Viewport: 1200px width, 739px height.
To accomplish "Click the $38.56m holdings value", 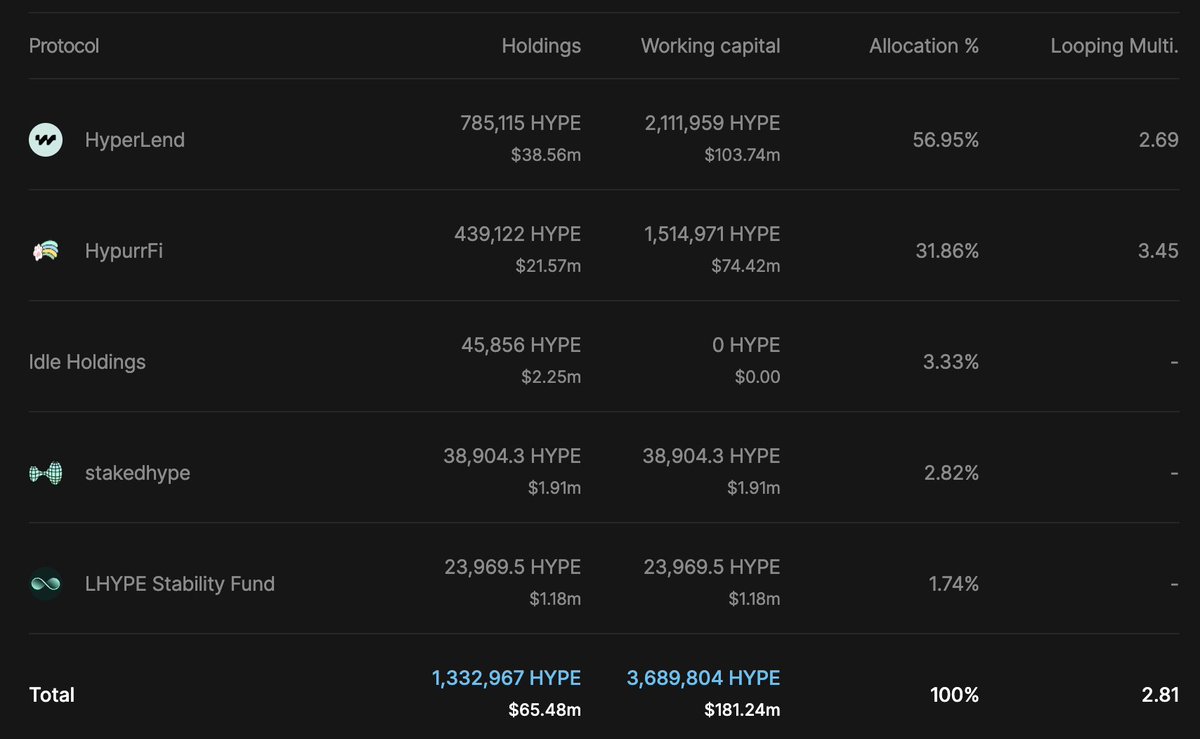I will coord(546,155).
